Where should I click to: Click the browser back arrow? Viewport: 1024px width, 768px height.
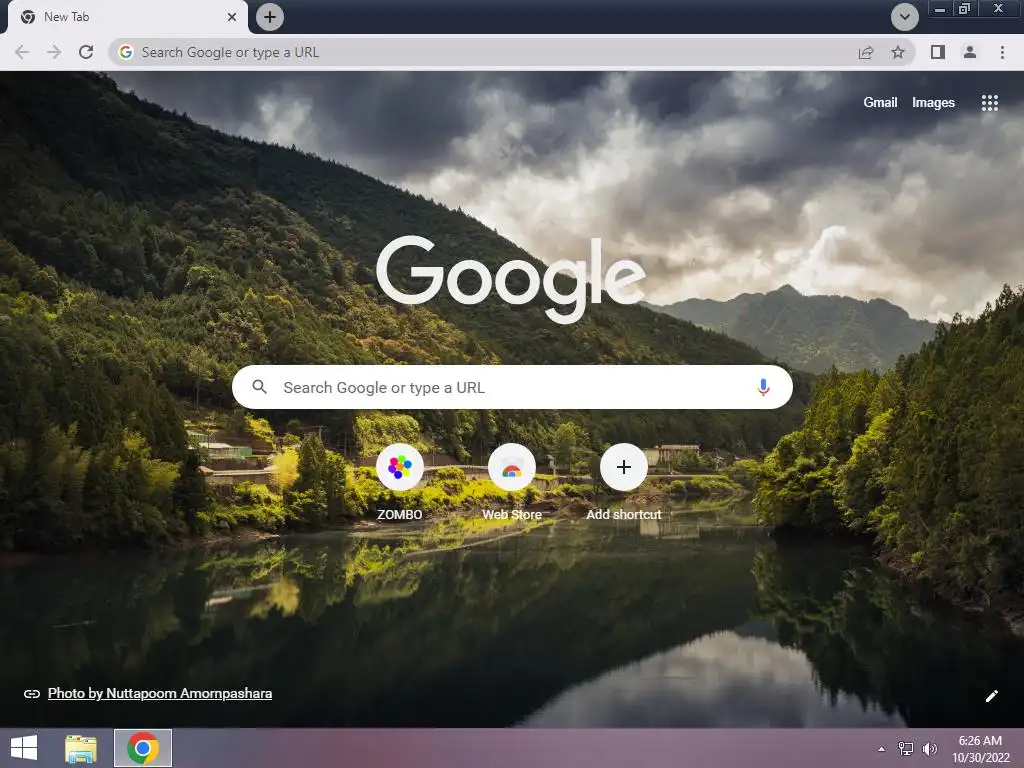(22, 52)
